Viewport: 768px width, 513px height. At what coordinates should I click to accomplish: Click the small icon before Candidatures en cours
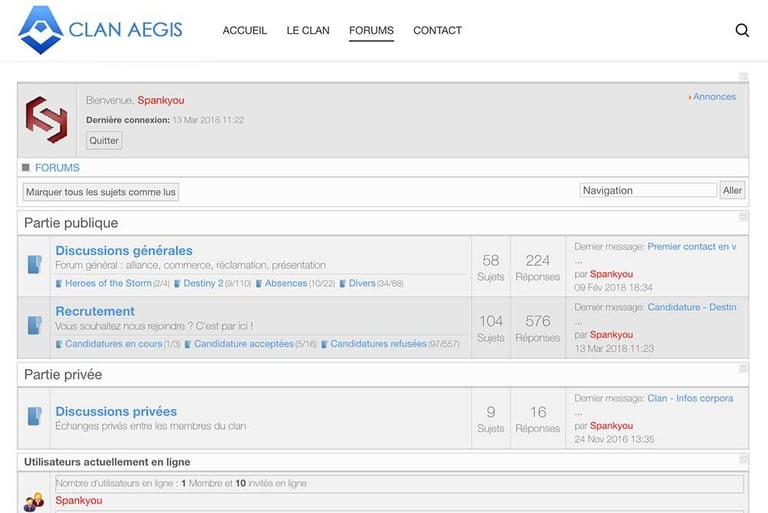coord(59,344)
